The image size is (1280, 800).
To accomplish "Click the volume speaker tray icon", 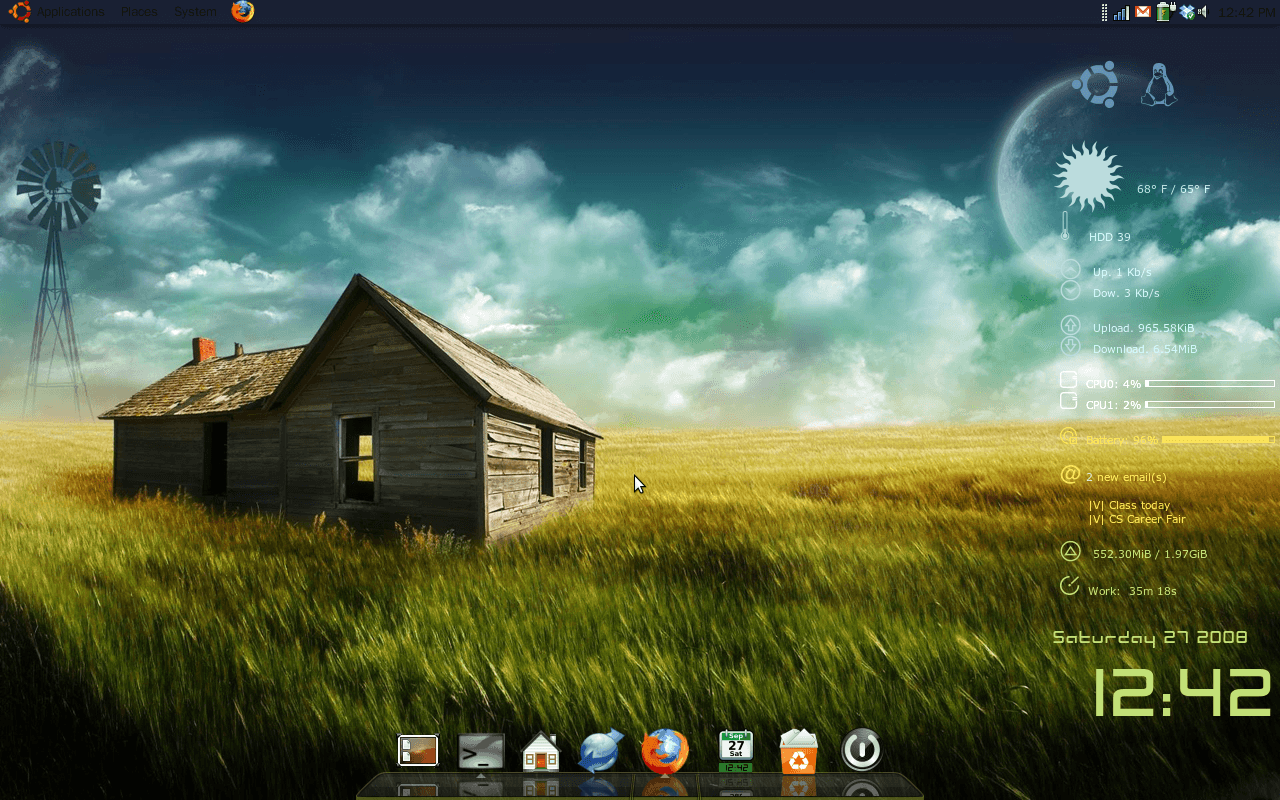I will click(x=1202, y=12).
